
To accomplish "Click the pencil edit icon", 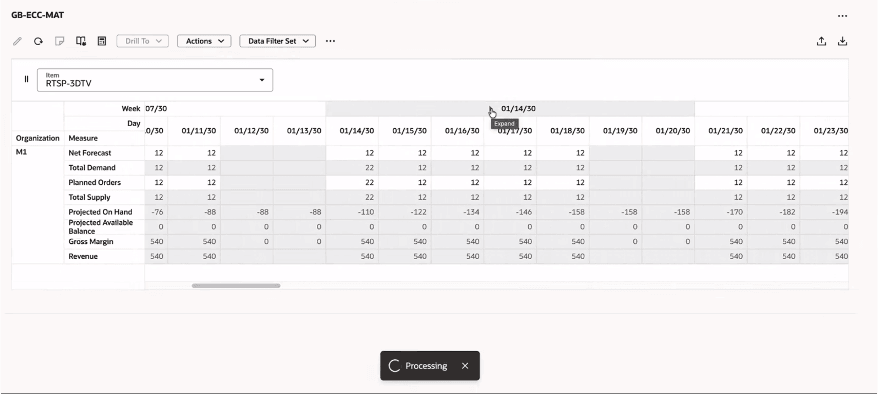I will 17,41.
